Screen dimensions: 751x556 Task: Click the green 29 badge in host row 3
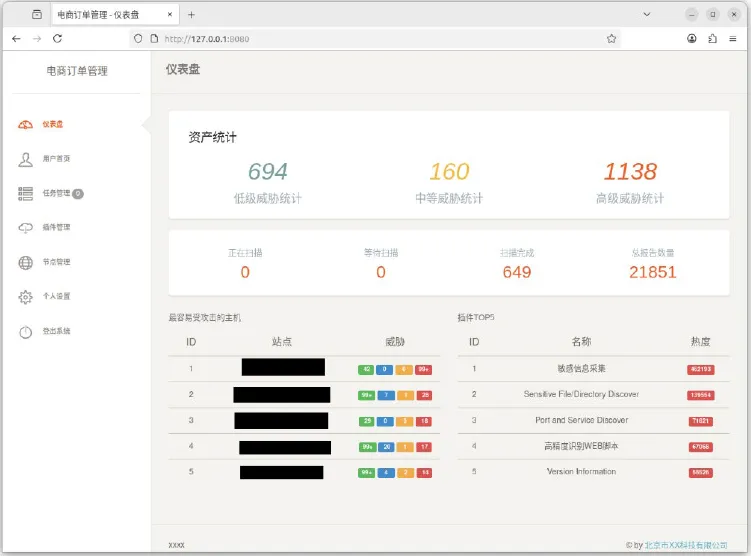click(x=367, y=421)
